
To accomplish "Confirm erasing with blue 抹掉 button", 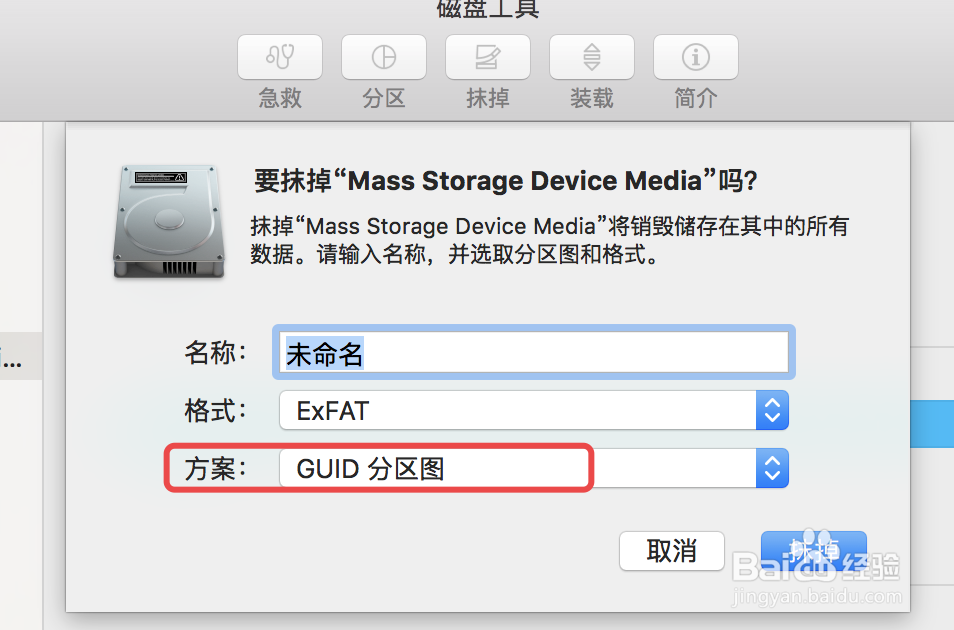I will 814,551.
